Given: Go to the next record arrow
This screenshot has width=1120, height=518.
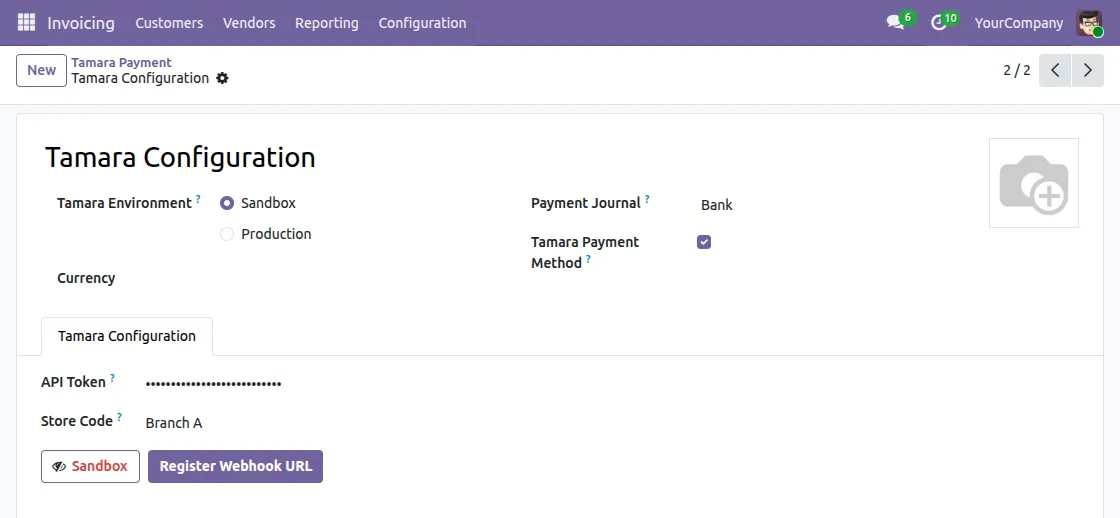Looking at the screenshot, I should pos(1088,70).
